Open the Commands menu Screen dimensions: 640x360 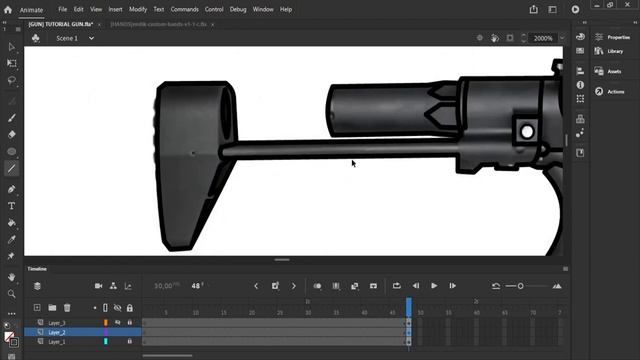(x=184, y=9)
